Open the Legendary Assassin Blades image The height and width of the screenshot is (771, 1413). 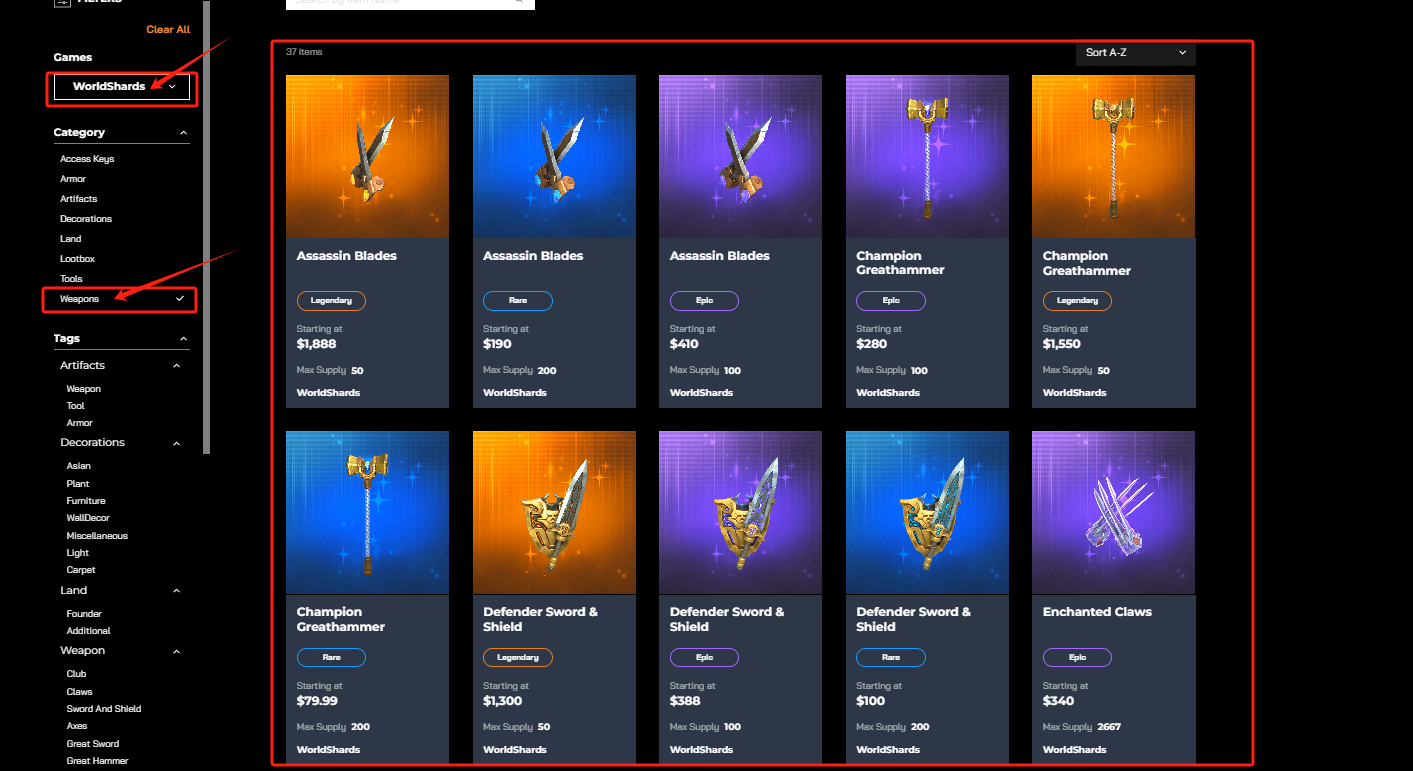click(367, 156)
